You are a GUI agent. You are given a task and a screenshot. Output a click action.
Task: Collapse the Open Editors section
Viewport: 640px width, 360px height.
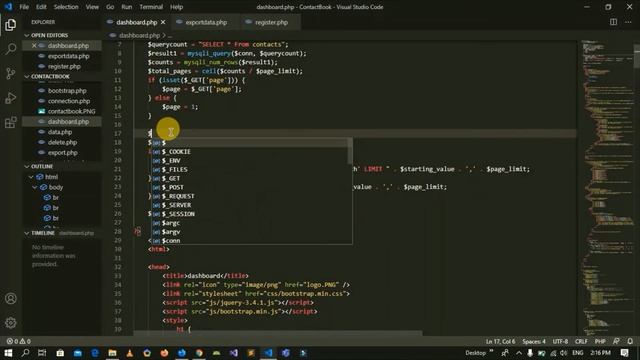[62, 36]
